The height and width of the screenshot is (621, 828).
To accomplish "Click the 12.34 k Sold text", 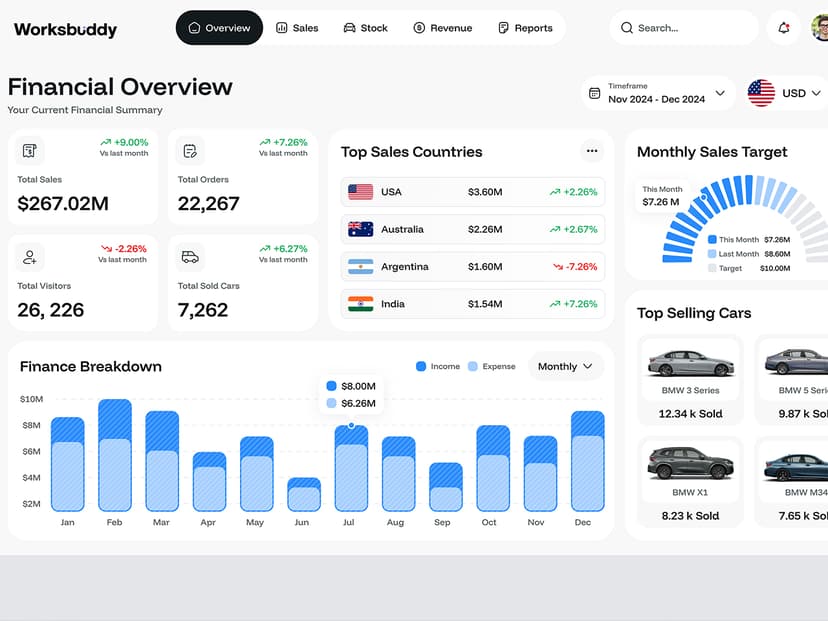I will pyautogui.click(x=691, y=414).
